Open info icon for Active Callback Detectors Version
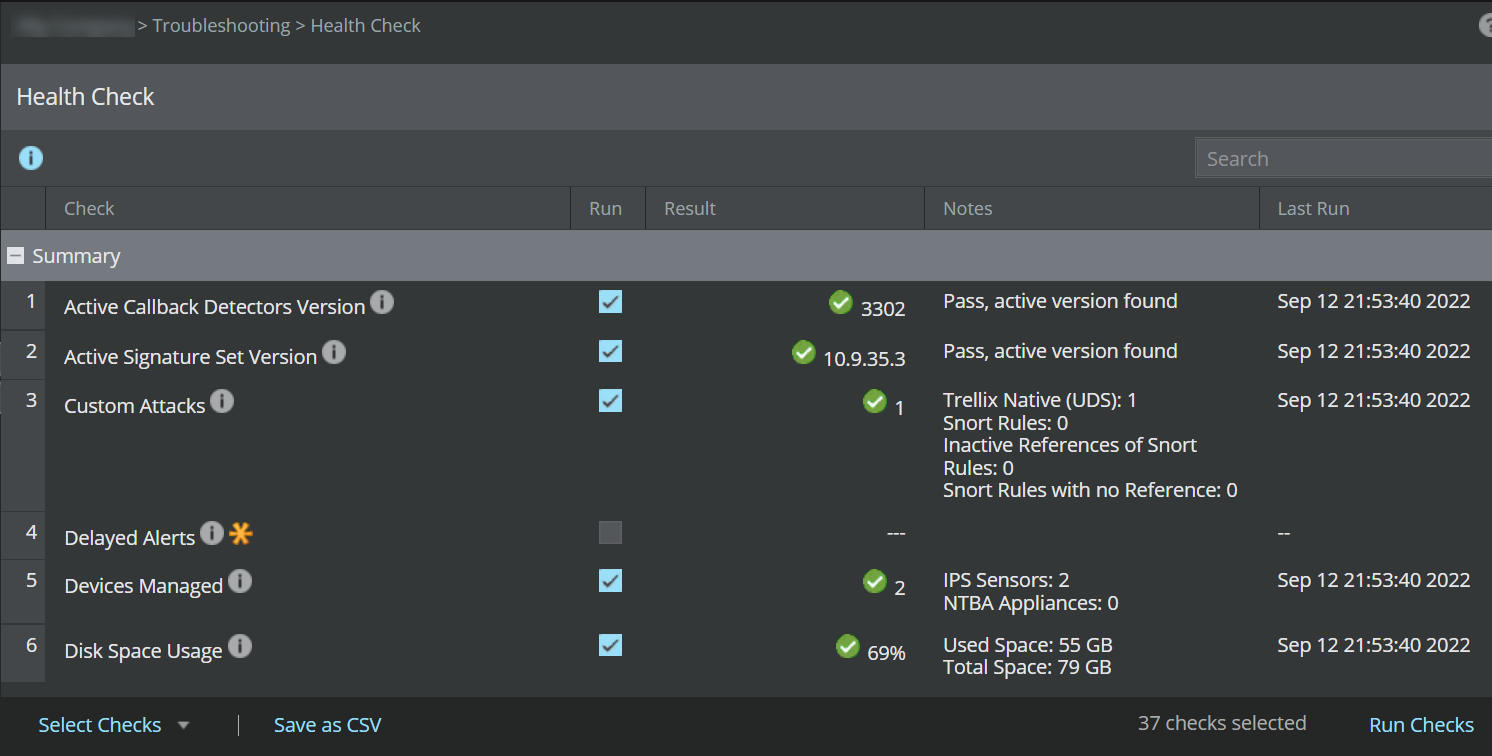 382,302
